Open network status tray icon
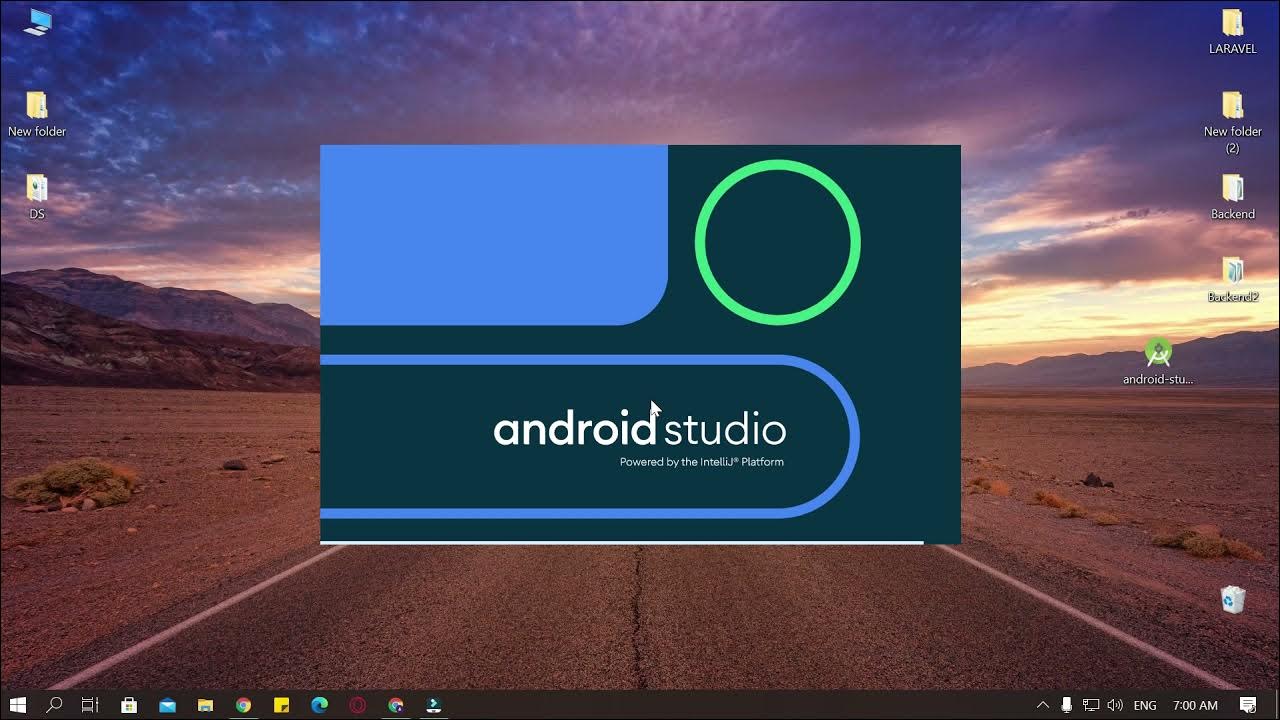Image resolution: width=1280 pixels, height=720 pixels. (x=1091, y=705)
